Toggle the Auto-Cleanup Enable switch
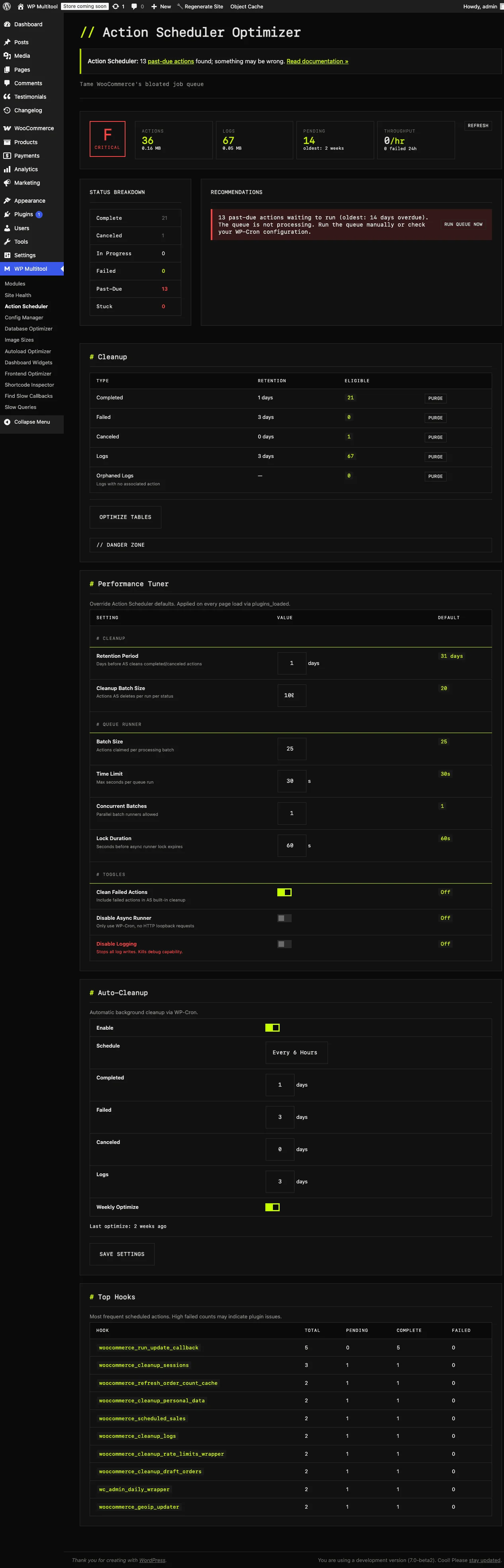The image size is (504, 1568). click(273, 1027)
